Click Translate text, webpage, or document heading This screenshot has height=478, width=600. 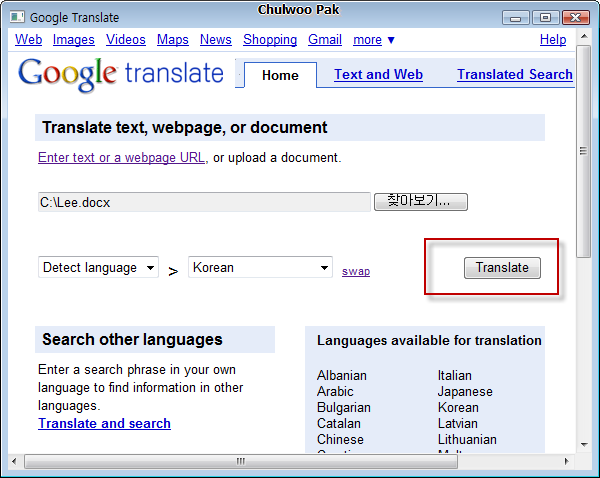tap(184, 127)
